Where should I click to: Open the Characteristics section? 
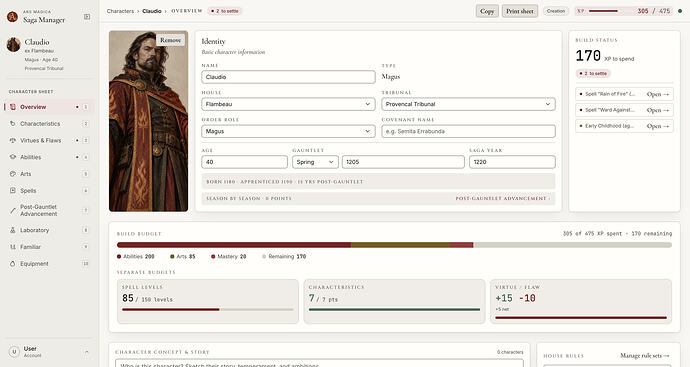pos(49,124)
